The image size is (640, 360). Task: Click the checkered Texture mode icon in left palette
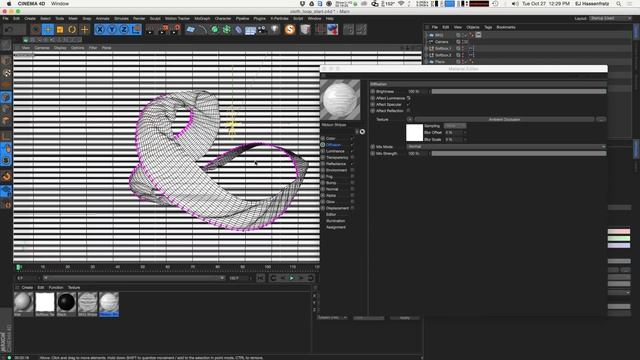6,73
